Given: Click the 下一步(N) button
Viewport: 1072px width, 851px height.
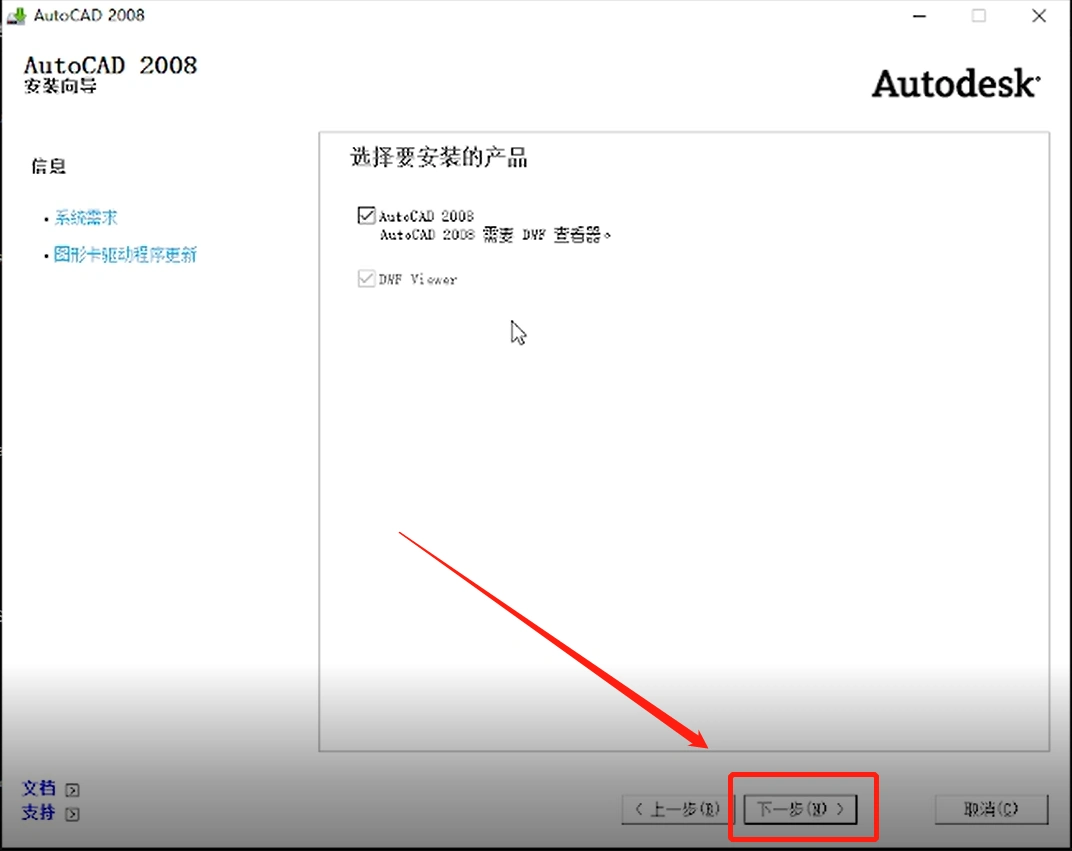Looking at the screenshot, I should point(800,809).
